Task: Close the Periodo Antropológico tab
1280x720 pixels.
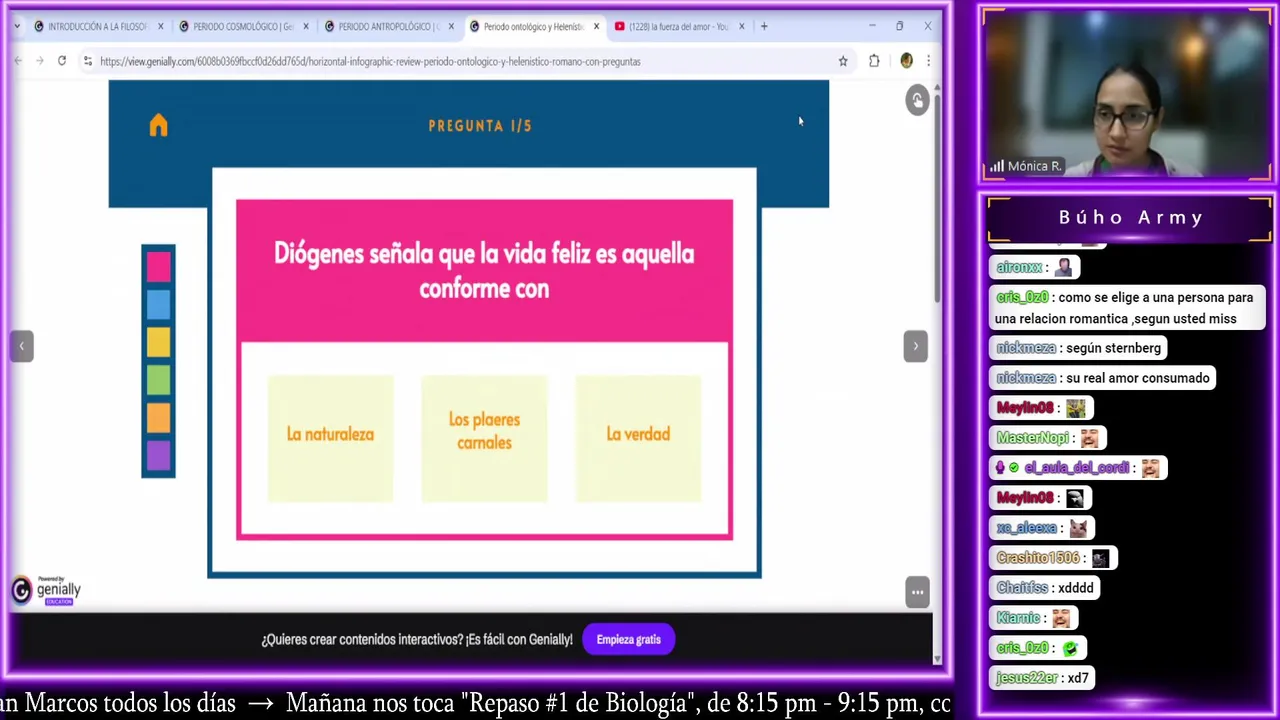Action: click(451, 26)
